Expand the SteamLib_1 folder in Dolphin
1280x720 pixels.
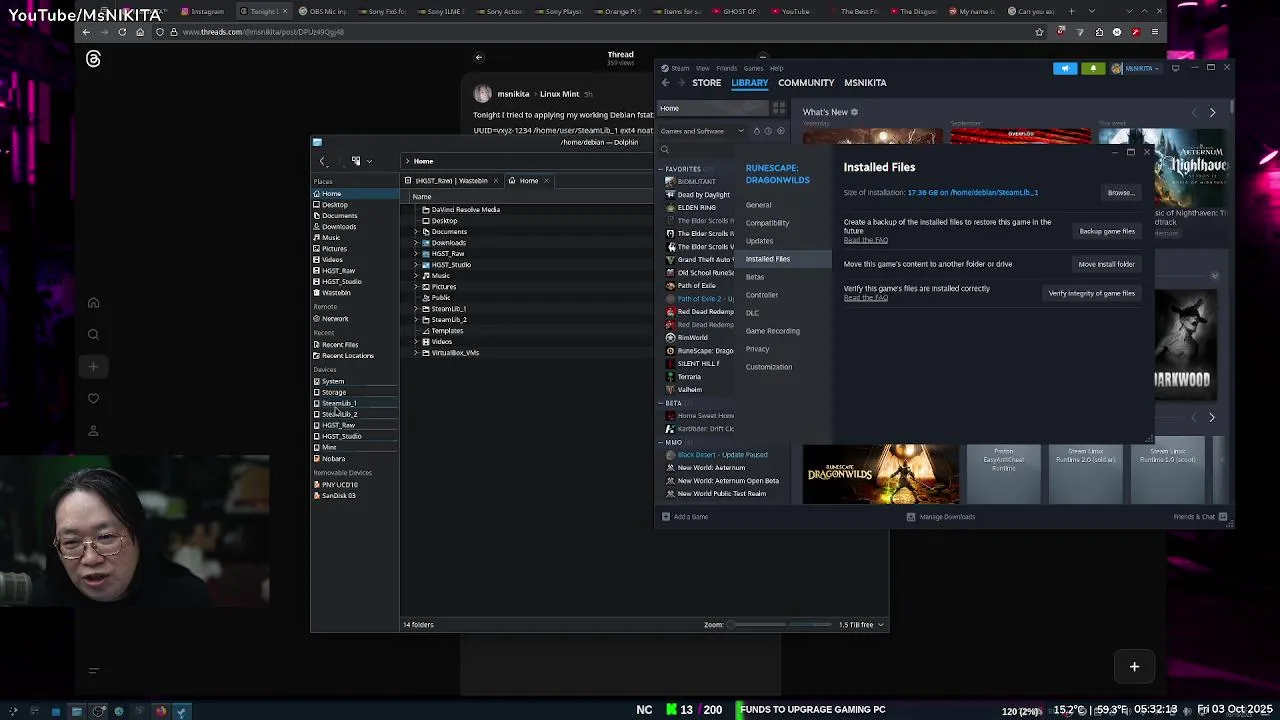click(x=416, y=309)
